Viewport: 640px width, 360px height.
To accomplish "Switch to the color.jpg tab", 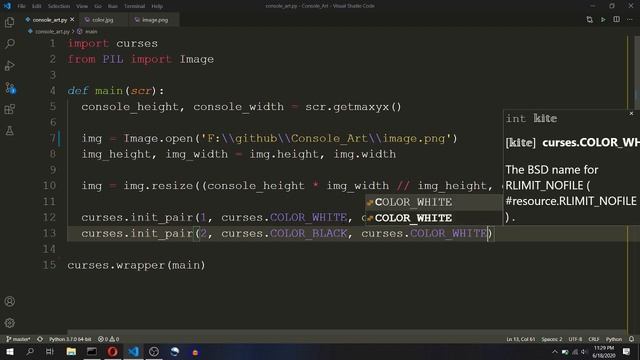I will coord(102,20).
